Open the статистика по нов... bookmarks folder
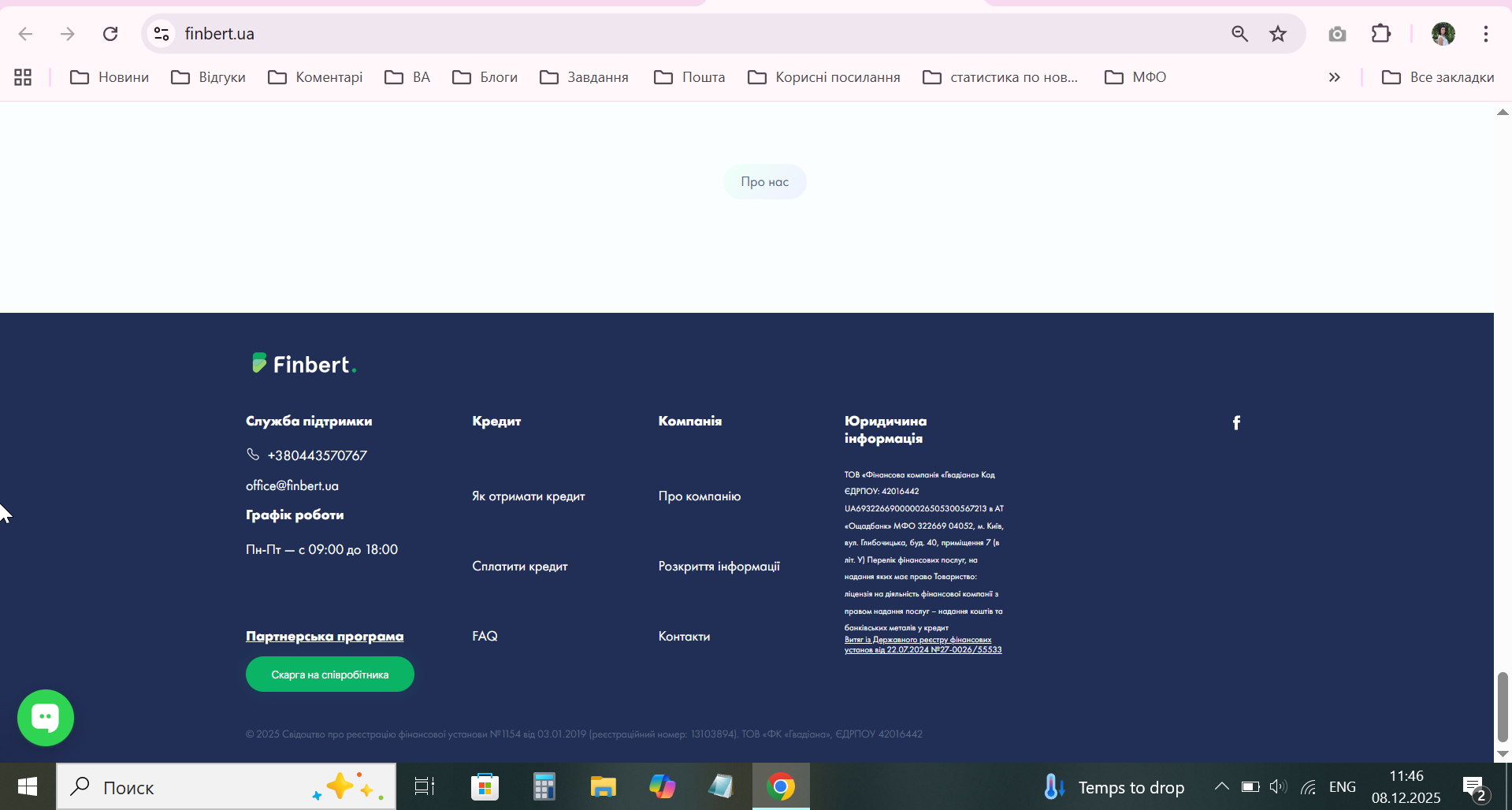The width and height of the screenshot is (1512, 810). tap(1001, 77)
